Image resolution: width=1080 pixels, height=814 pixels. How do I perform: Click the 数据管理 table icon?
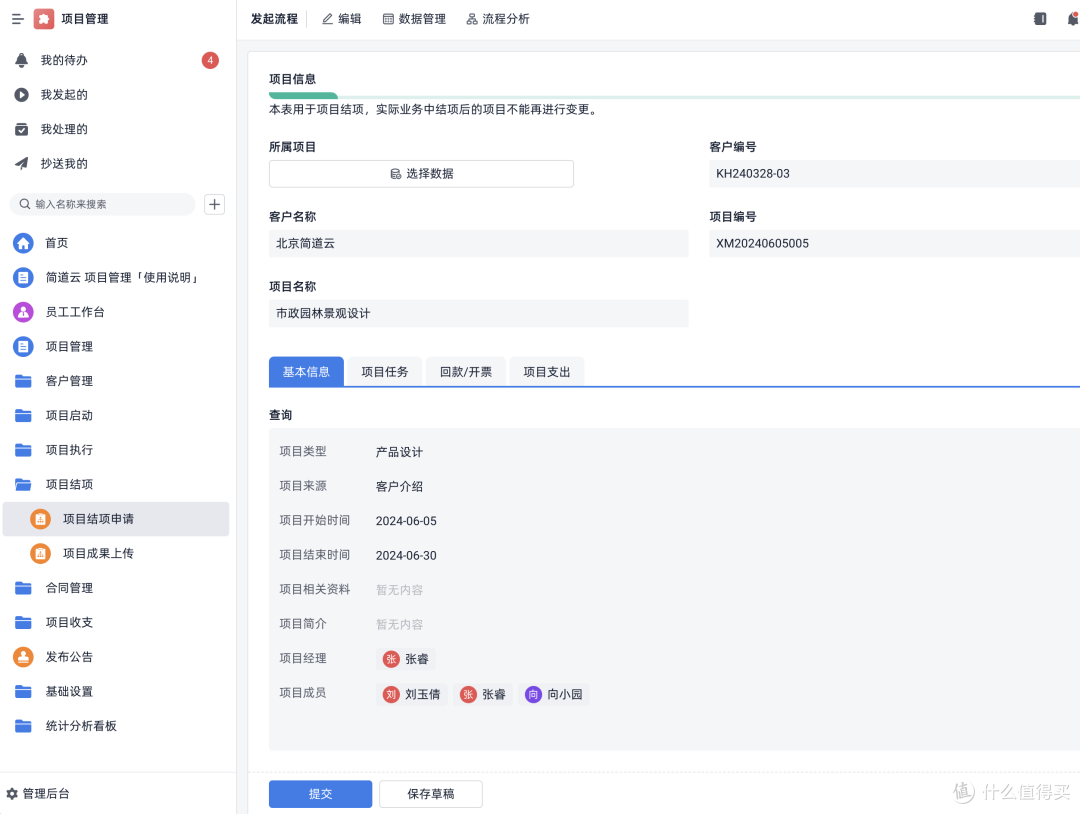[388, 19]
